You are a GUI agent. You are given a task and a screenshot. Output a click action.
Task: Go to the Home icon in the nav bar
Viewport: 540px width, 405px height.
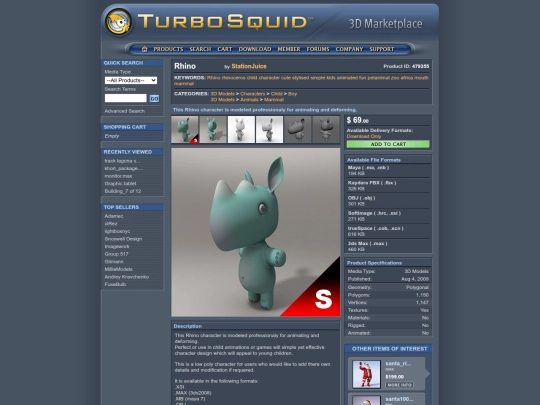(145, 49)
